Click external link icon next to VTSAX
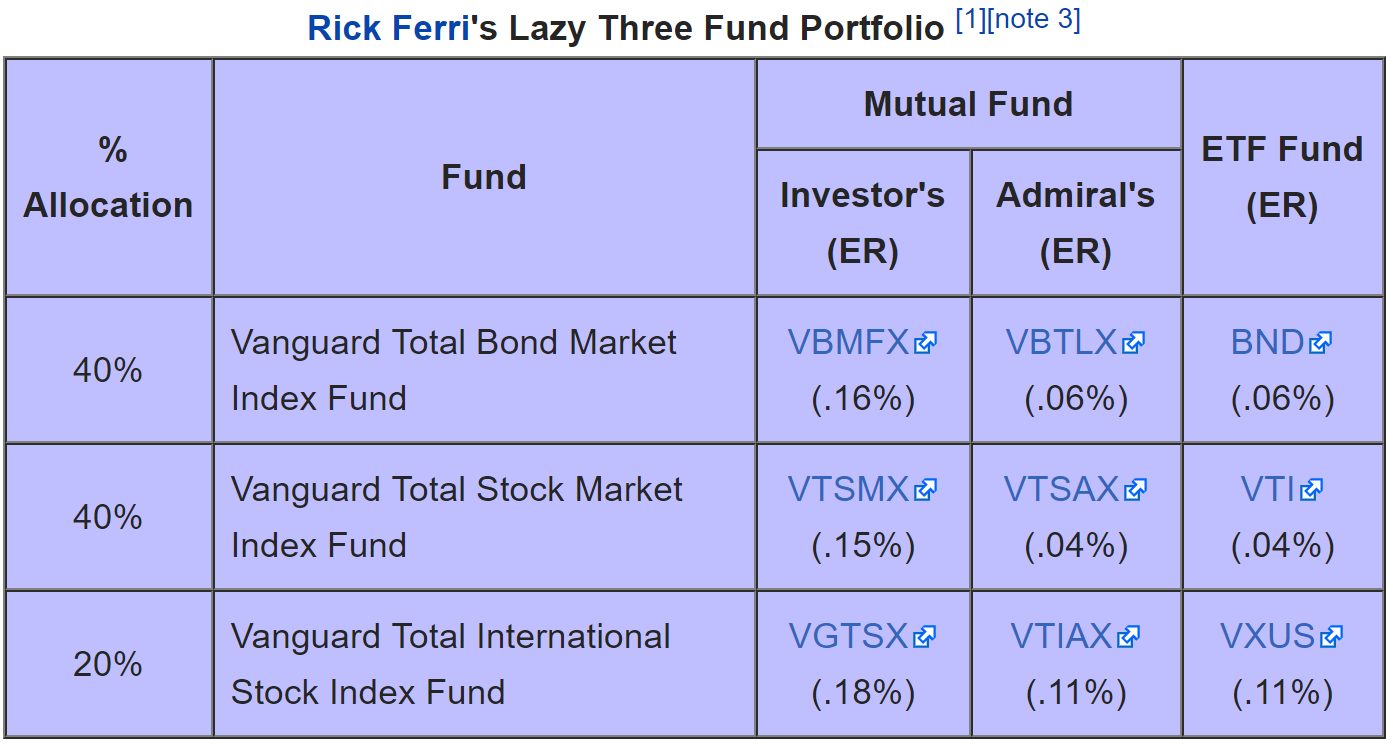The image size is (1393, 750). coord(1135,491)
